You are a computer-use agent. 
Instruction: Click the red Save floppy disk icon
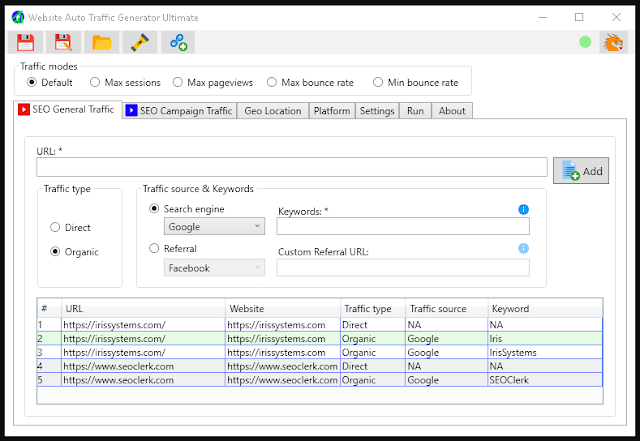[x=25, y=42]
